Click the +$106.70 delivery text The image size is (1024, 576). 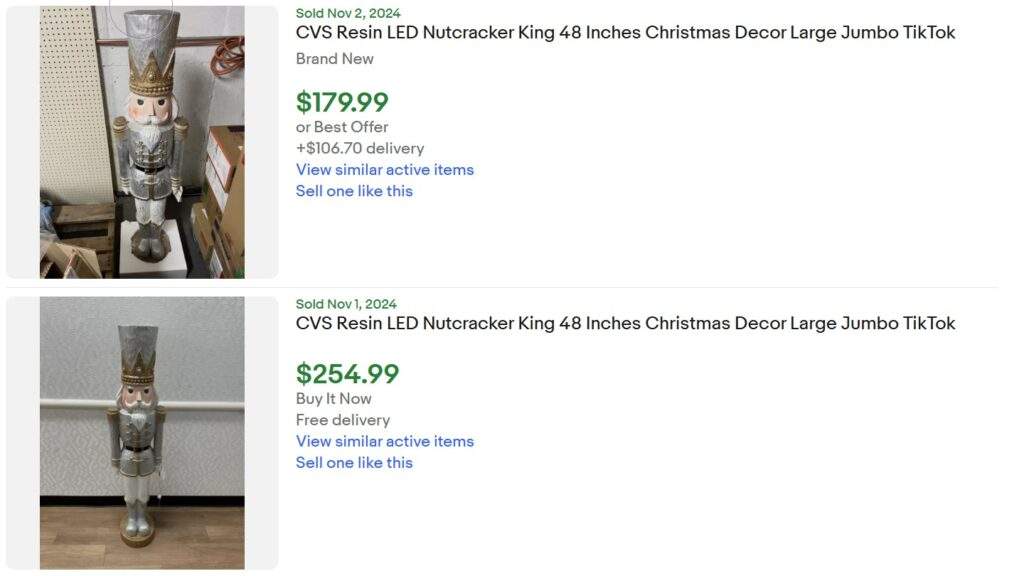click(359, 147)
